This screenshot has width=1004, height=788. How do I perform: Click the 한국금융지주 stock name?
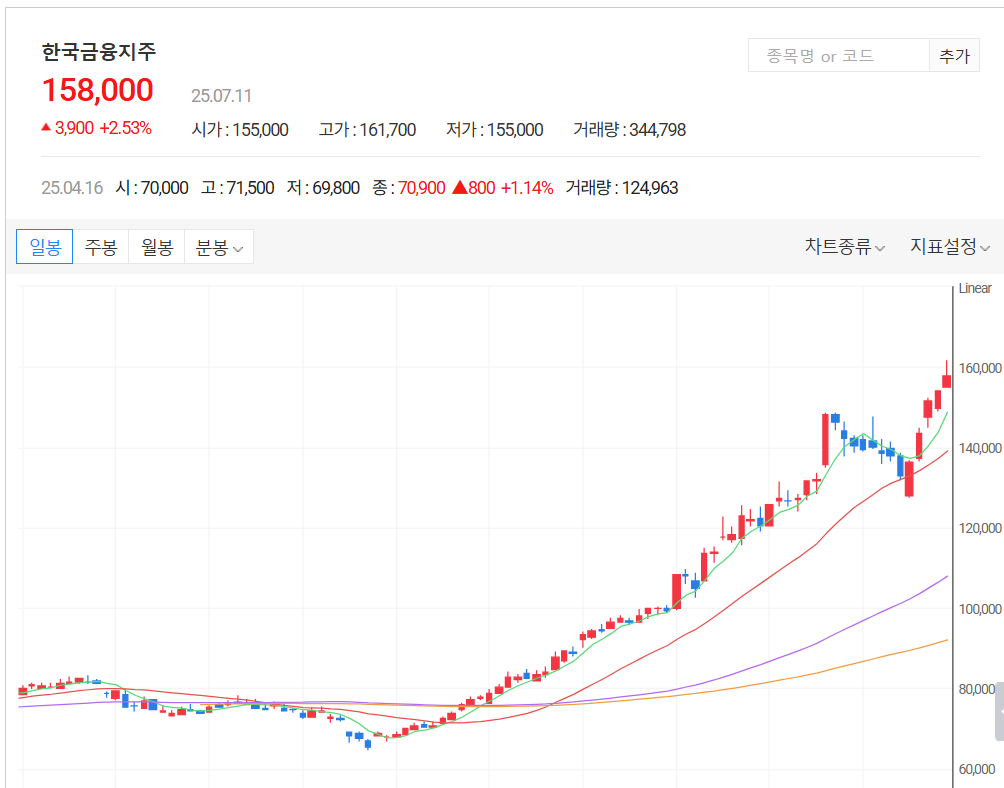coord(99,52)
